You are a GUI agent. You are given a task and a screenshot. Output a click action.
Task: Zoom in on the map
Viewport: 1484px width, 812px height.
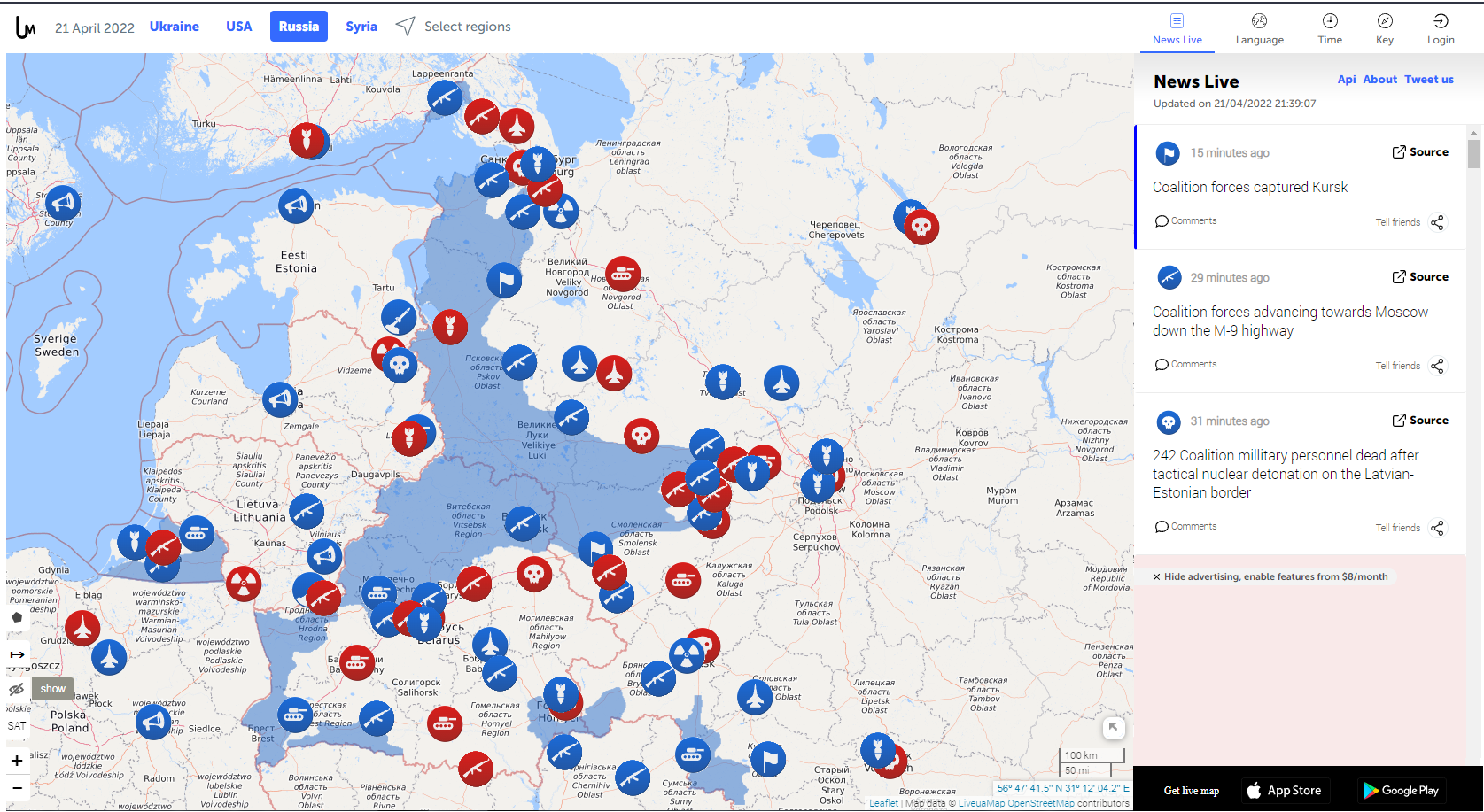tap(17, 761)
